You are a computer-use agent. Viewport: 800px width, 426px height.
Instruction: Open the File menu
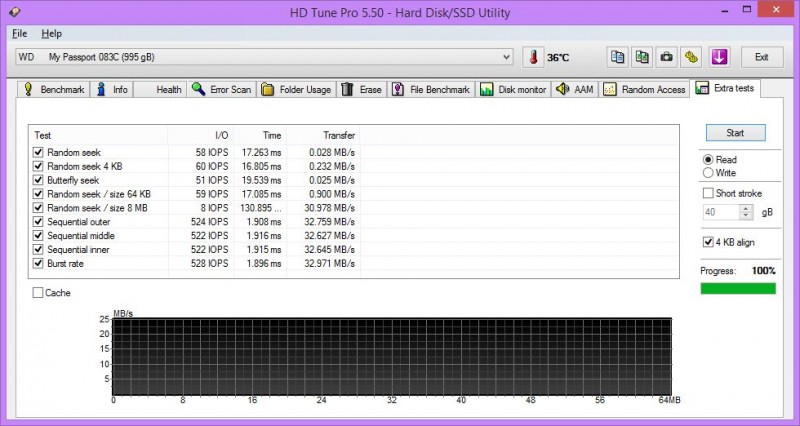click(19, 33)
